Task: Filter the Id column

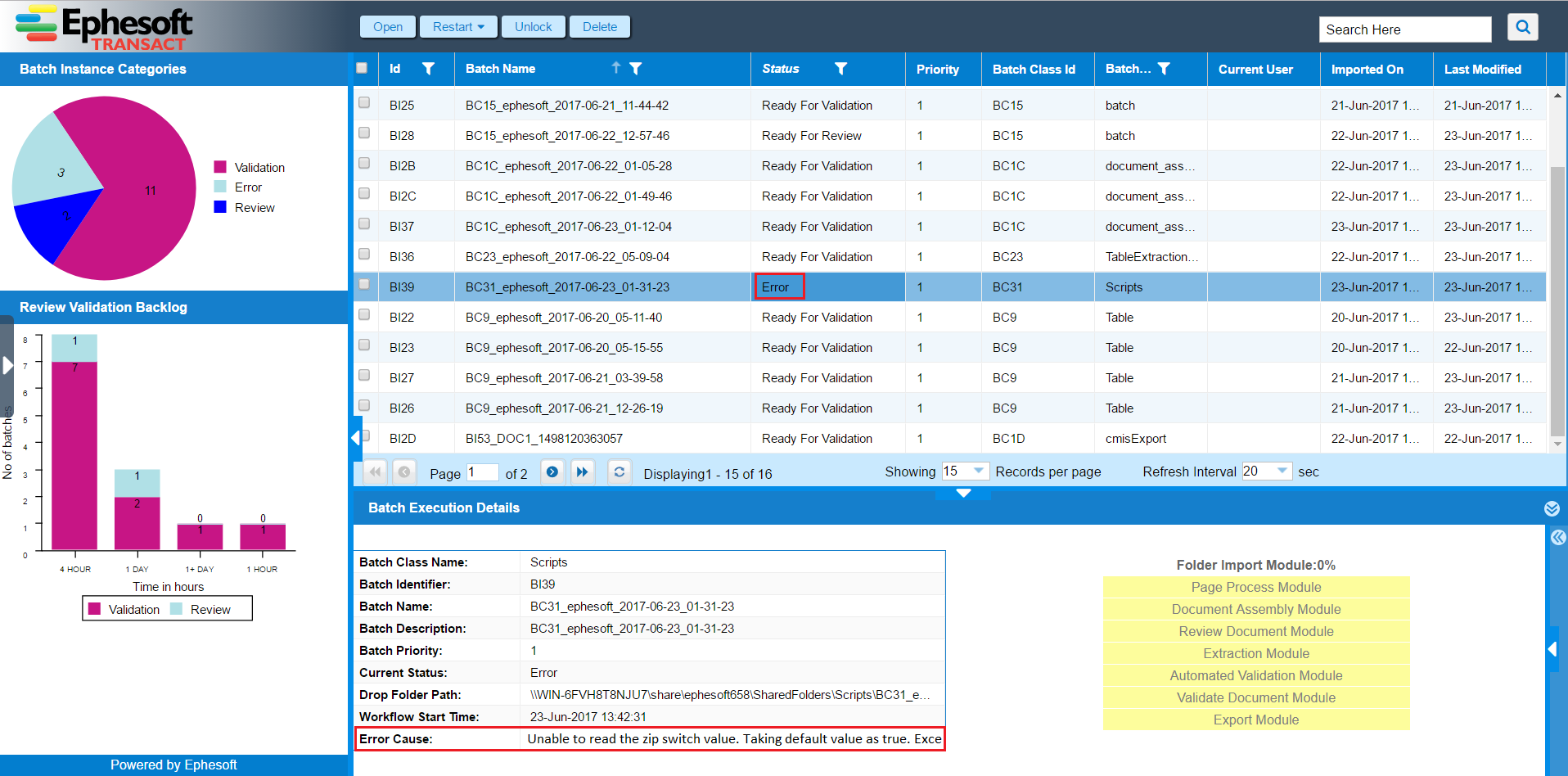Action: [428, 69]
